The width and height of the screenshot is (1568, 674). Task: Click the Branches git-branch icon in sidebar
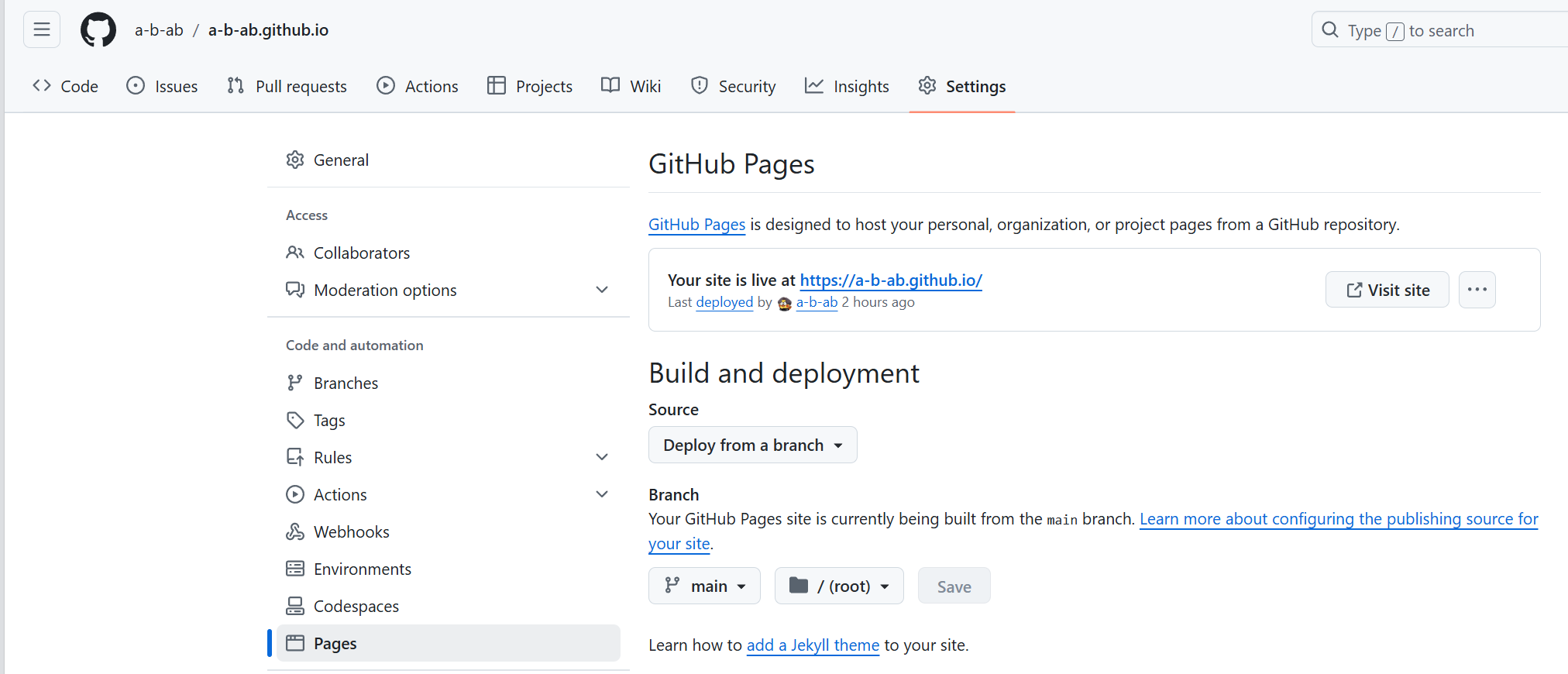(x=295, y=383)
